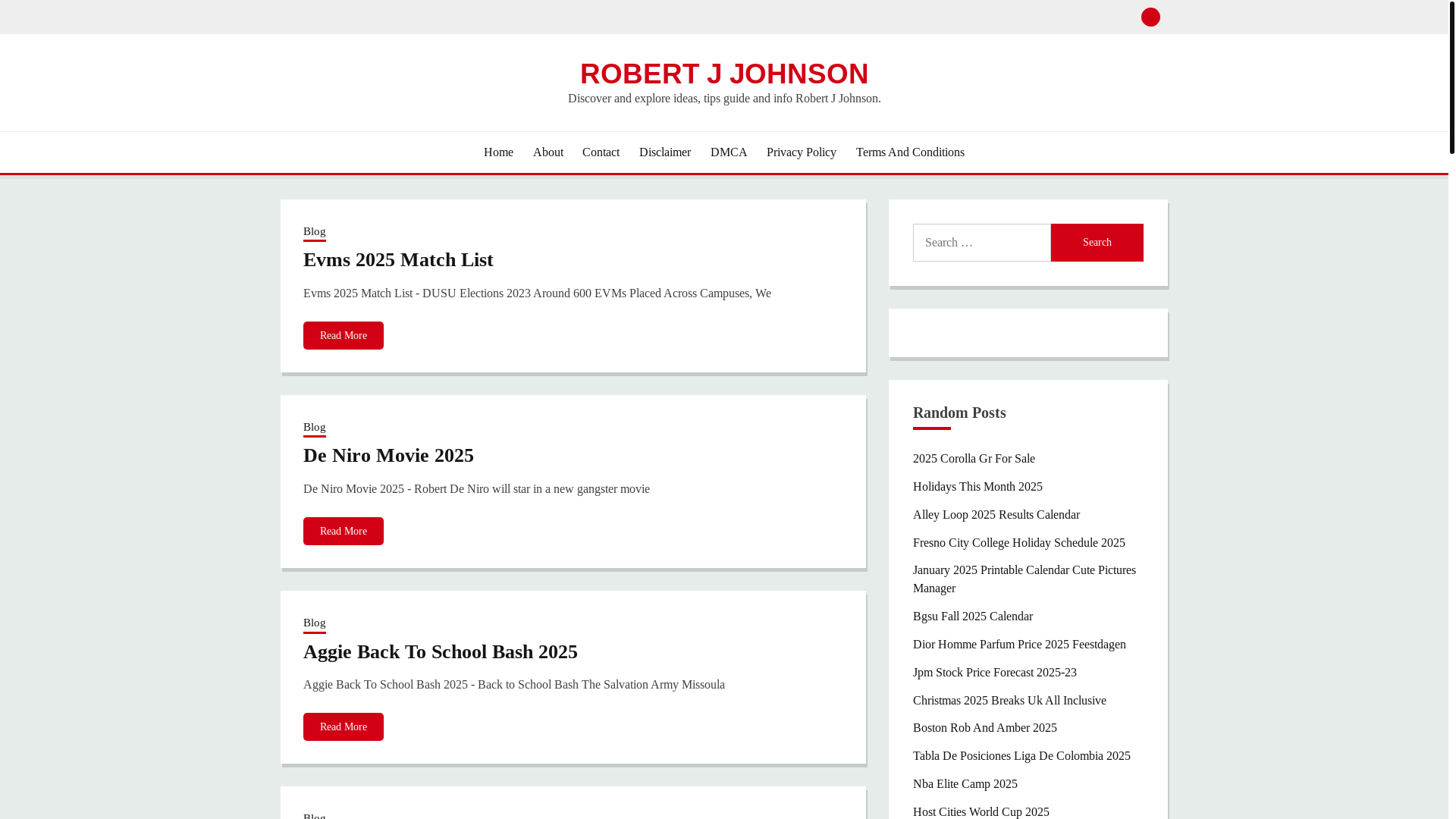
Task: Click Blog category above De Niro Movie 2025
Action: [x=314, y=428]
